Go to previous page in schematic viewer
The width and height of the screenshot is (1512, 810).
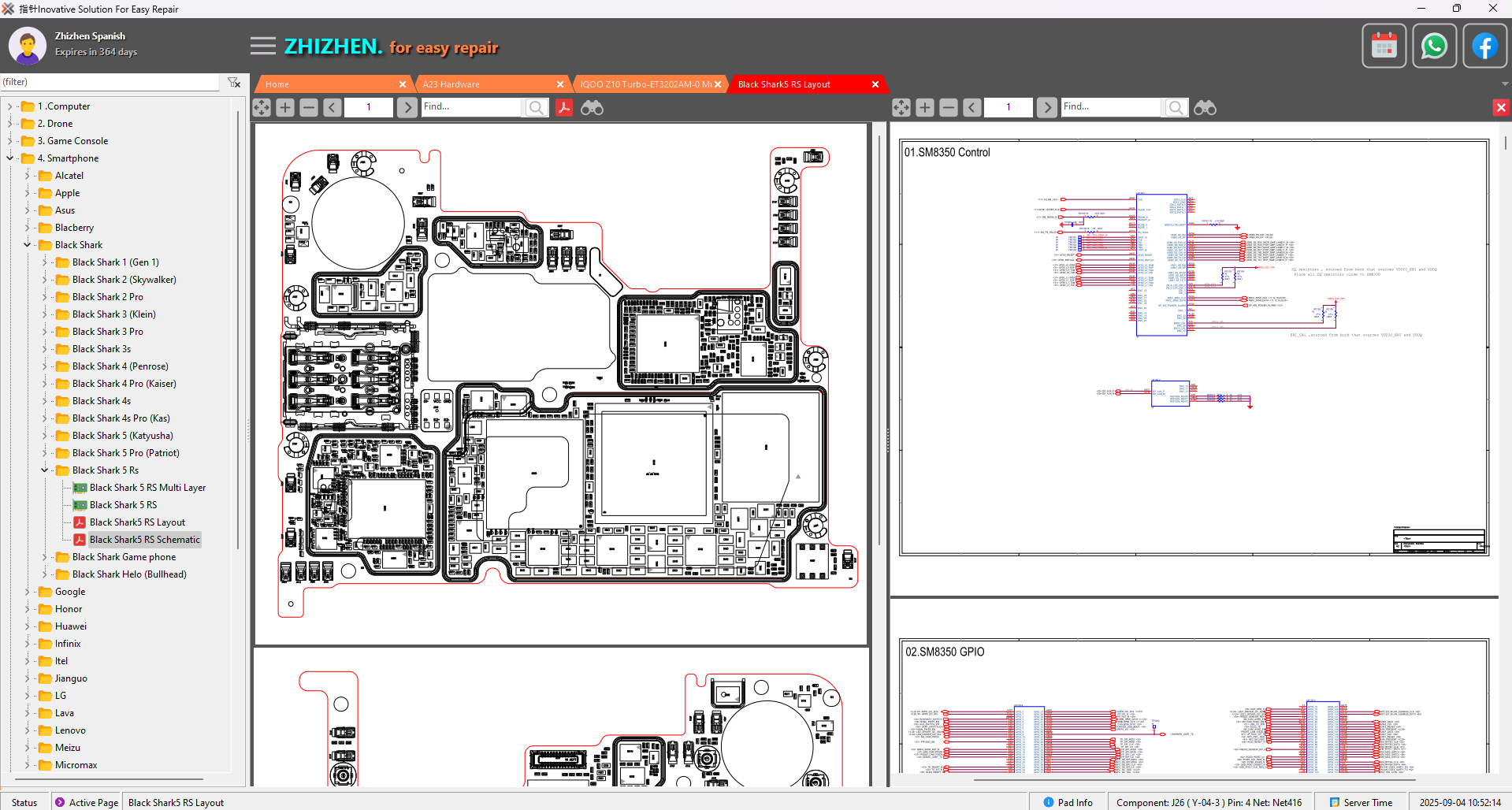972,107
